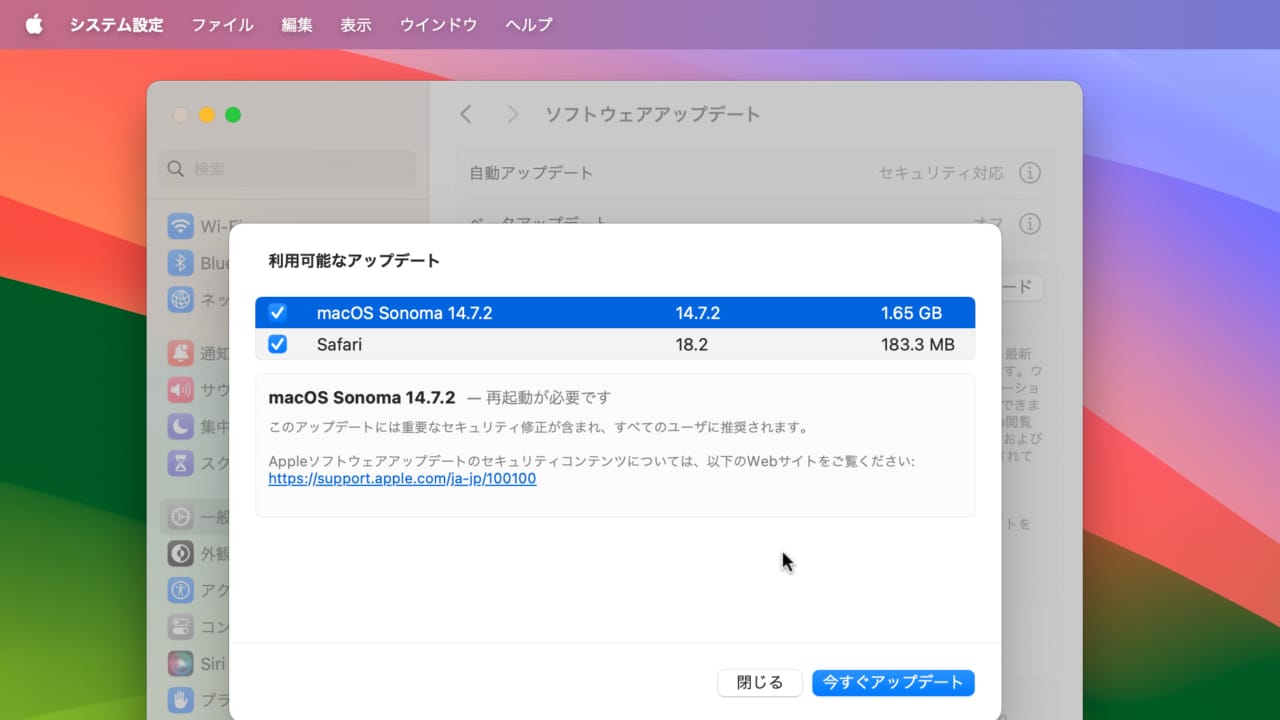Image resolution: width=1280 pixels, height=720 pixels.
Task: Click the 今すぐアップデート button
Action: [893, 683]
